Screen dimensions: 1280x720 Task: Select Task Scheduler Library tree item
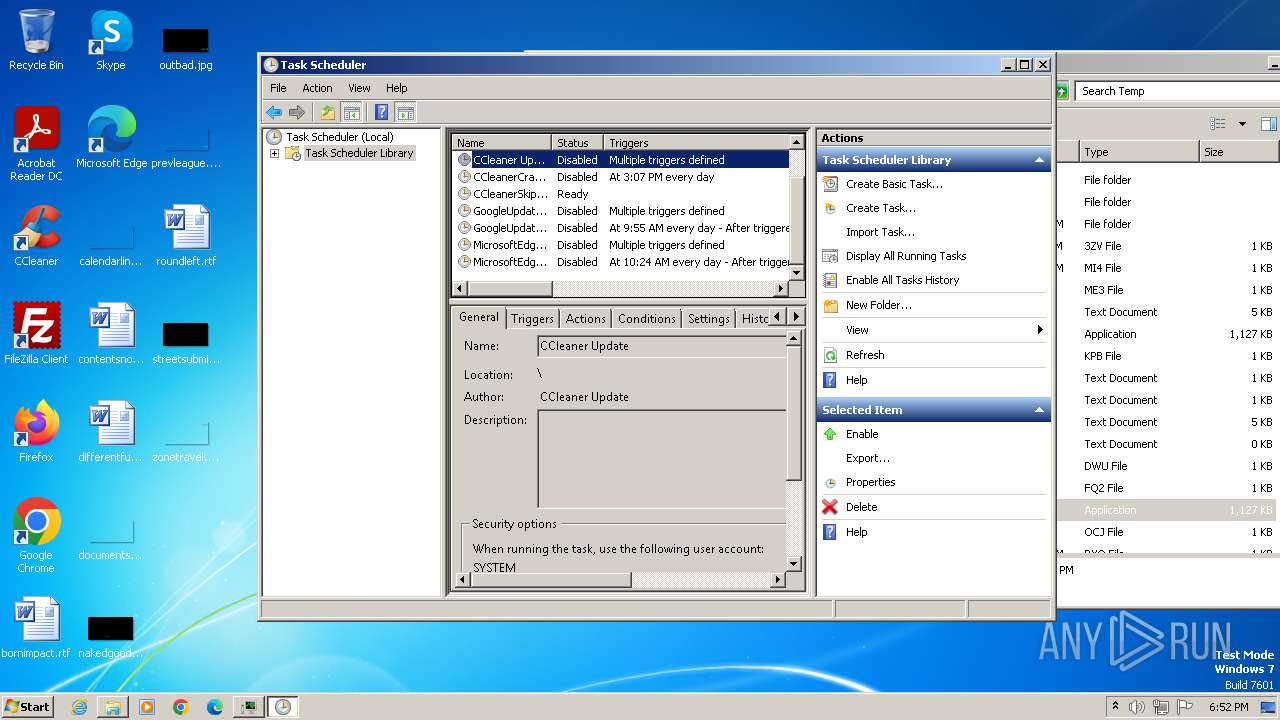point(359,153)
